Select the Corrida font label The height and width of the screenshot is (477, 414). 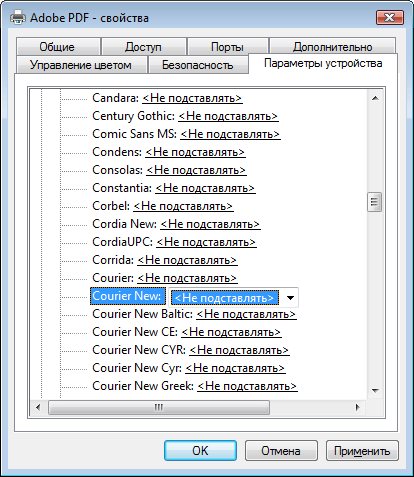[x=113, y=260]
